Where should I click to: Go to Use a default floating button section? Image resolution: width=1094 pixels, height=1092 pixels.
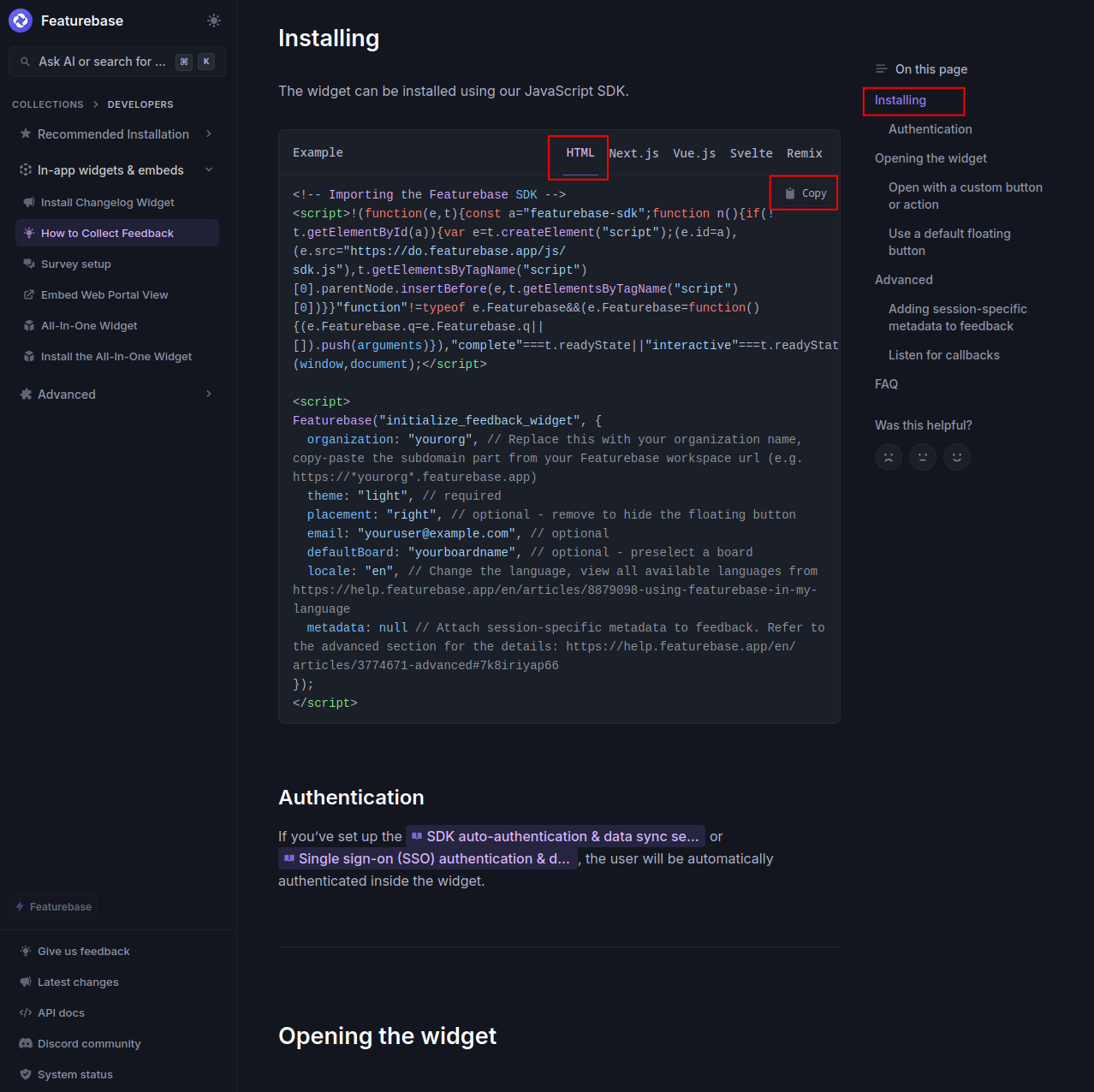click(x=949, y=242)
